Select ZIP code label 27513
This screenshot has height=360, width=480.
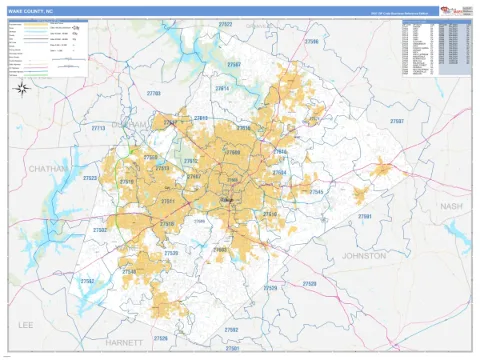162,168
